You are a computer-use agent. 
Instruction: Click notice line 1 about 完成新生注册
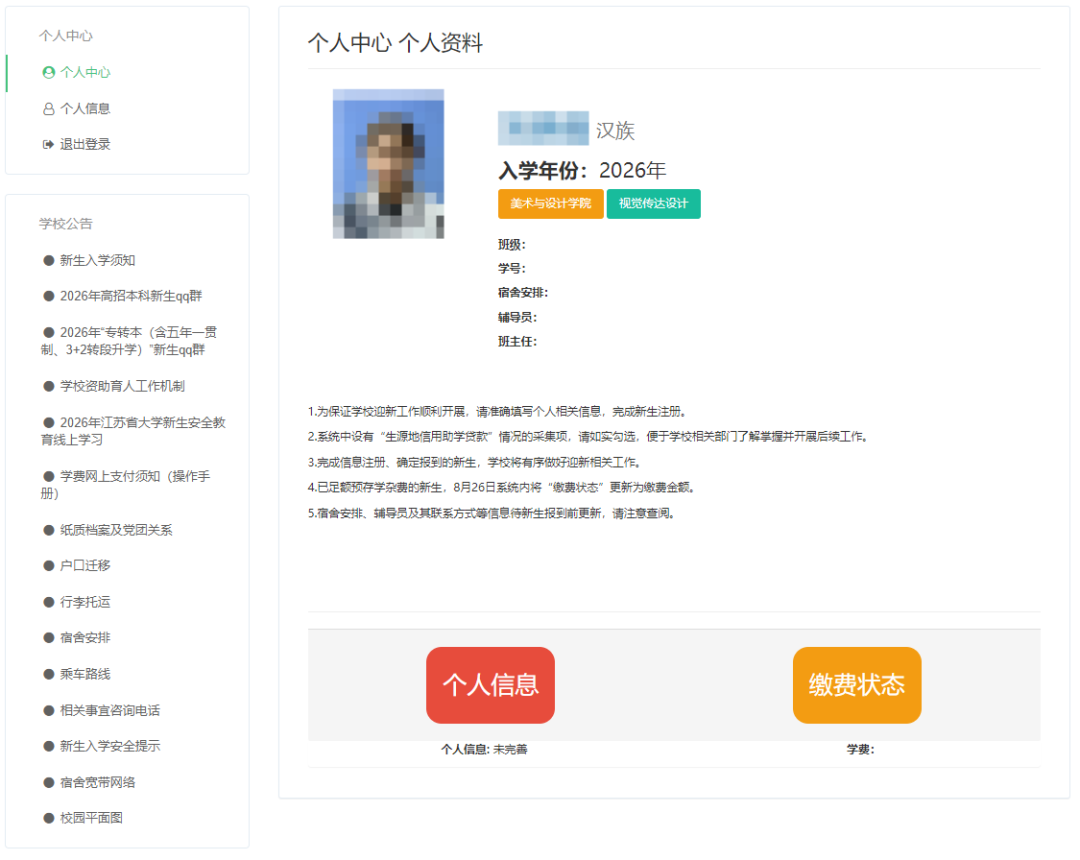point(498,412)
